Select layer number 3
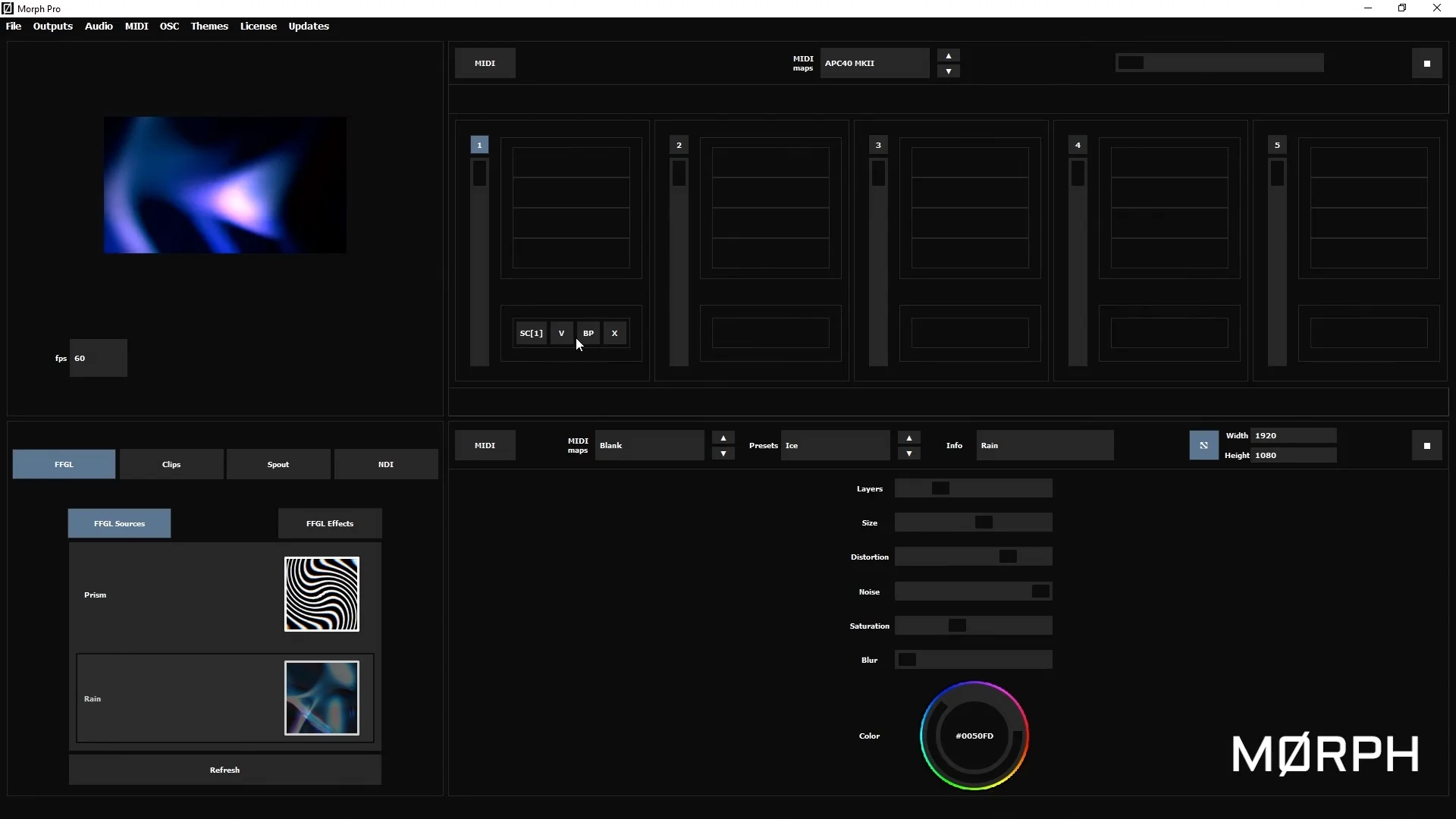 (878, 145)
